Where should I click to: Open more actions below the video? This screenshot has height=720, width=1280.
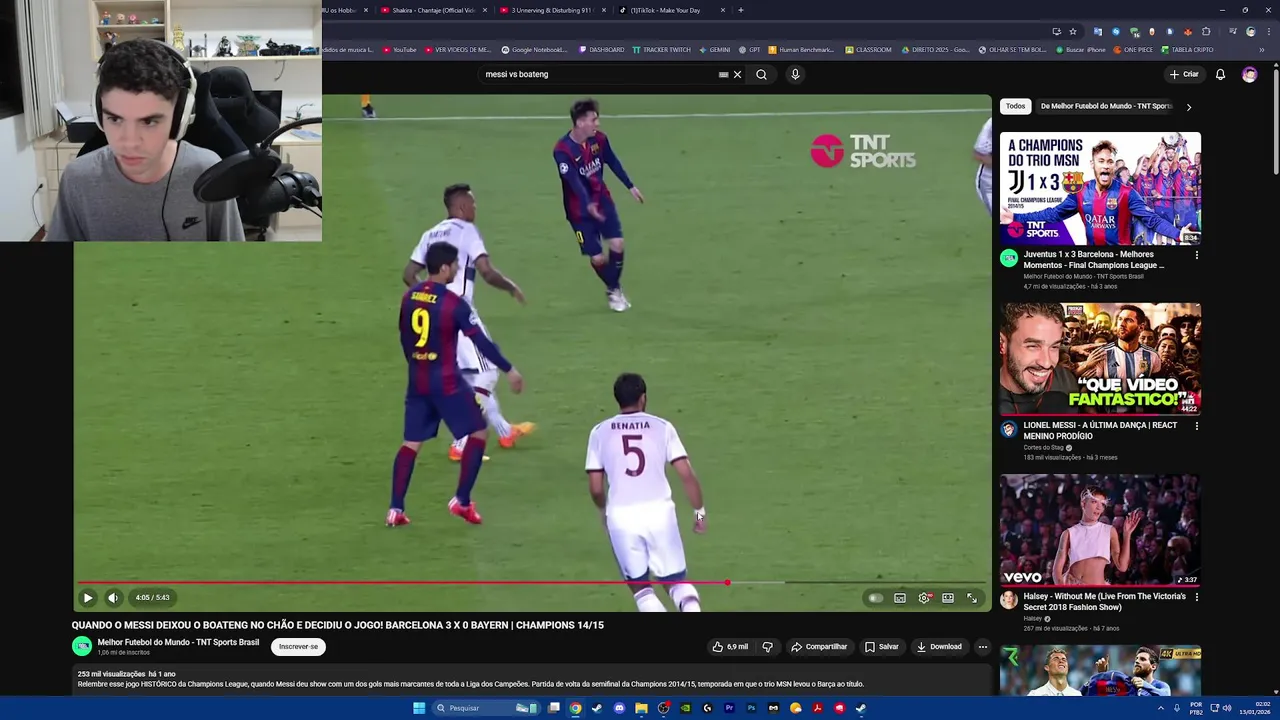pyautogui.click(x=983, y=647)
